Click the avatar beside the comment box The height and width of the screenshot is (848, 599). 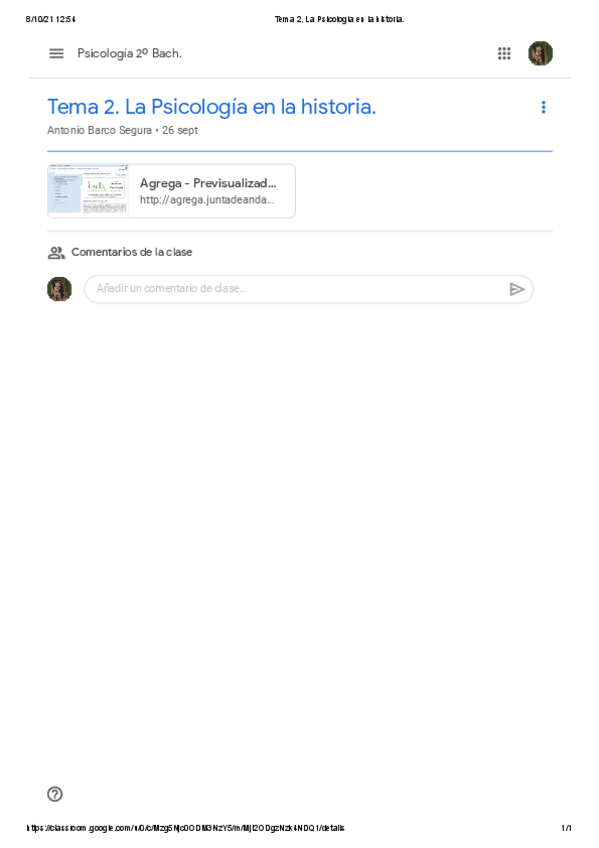59,289
